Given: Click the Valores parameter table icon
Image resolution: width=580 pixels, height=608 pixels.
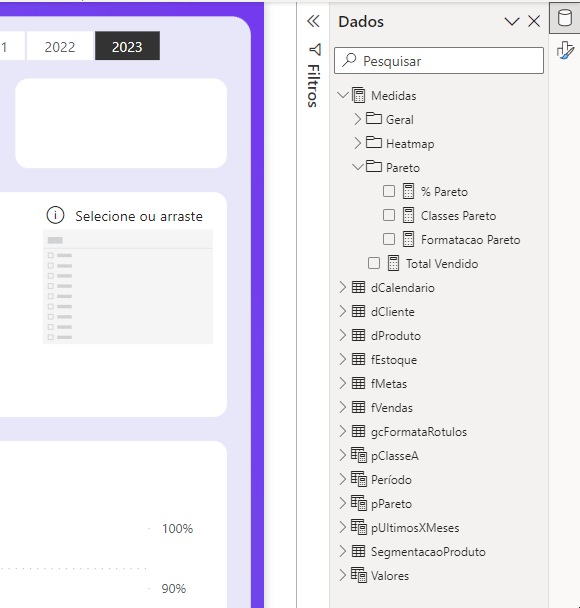Looking at the screenshot, I should 359,575.
